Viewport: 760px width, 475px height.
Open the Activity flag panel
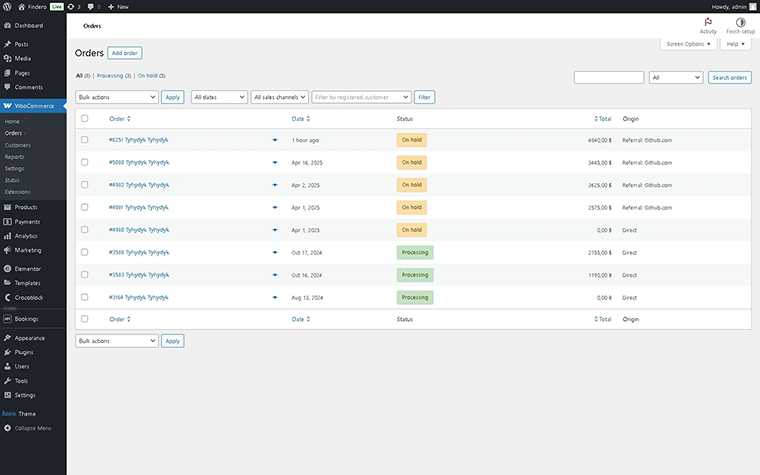[708, 26]
